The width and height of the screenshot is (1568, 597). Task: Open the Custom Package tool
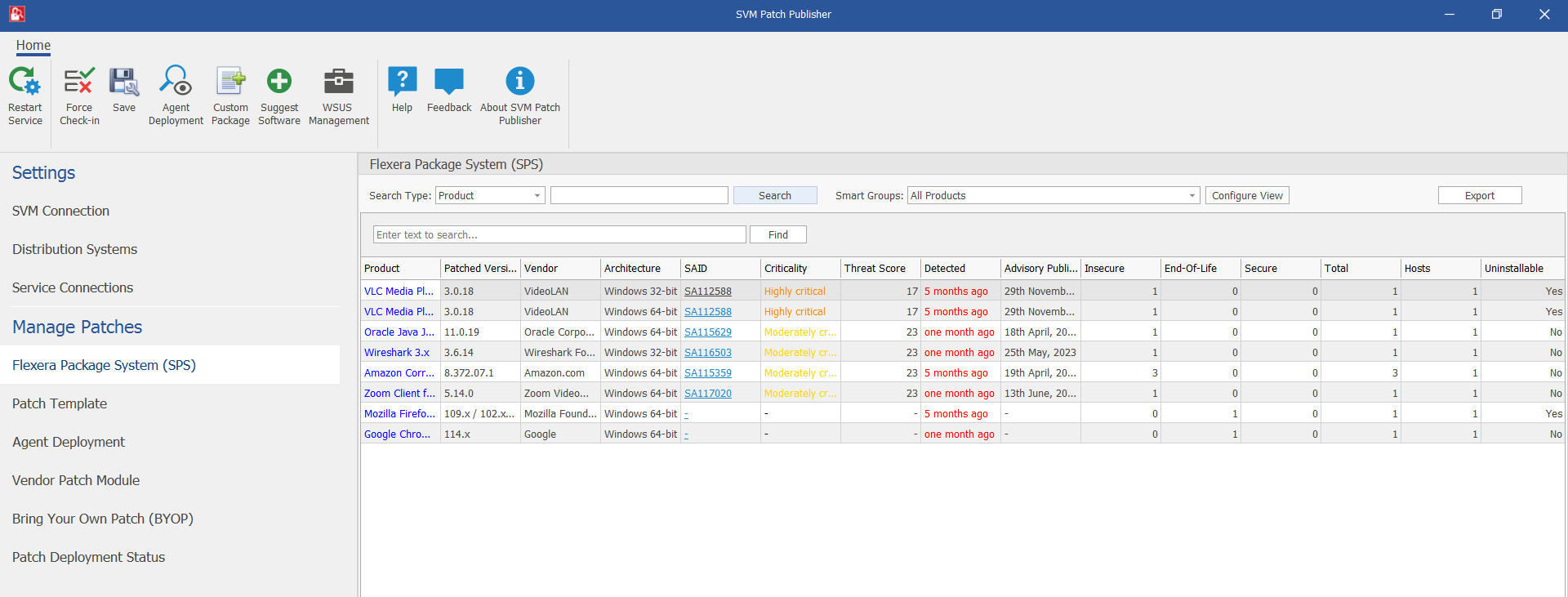[230, 82]
